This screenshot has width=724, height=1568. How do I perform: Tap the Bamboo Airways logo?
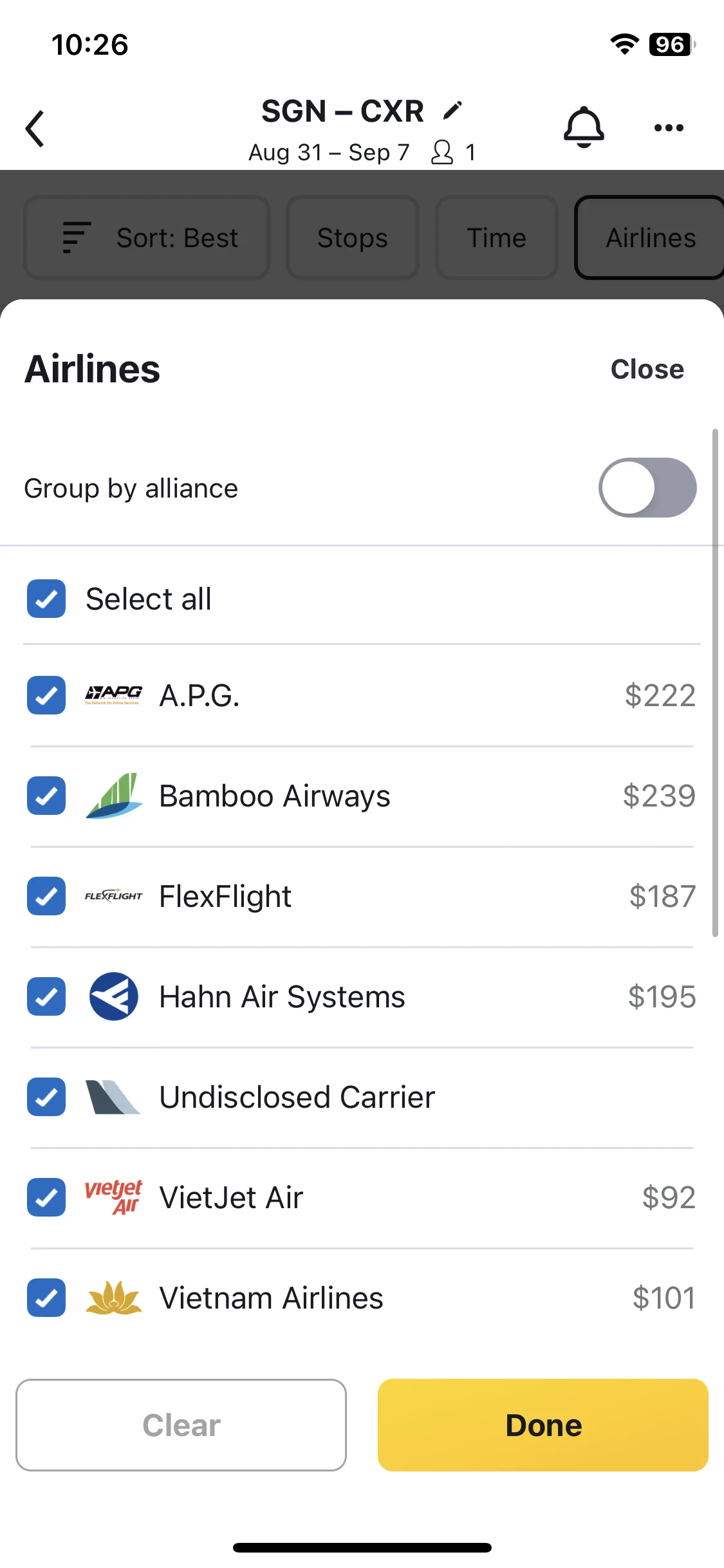click(x=114, y=796)
